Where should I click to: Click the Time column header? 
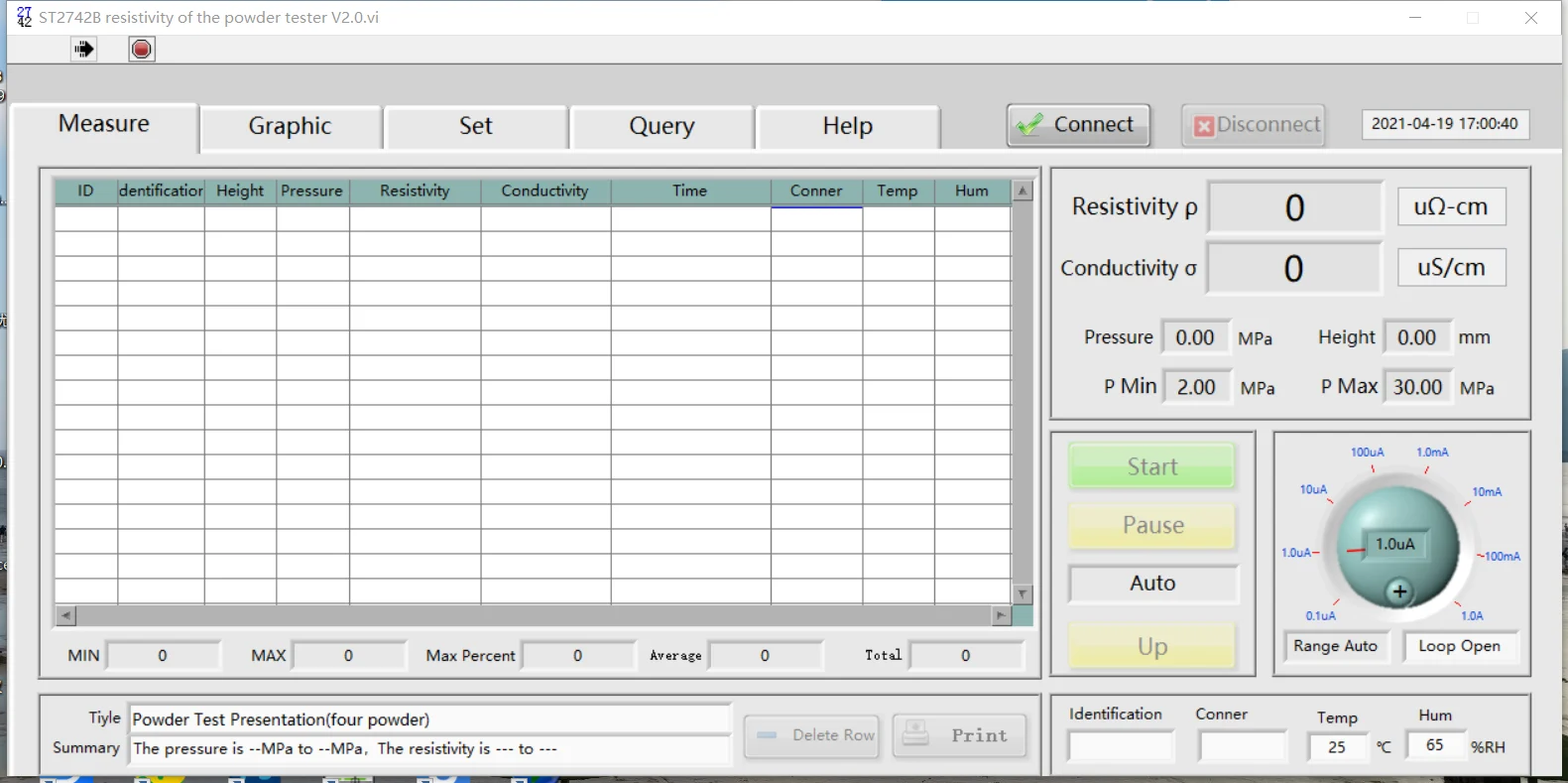pos(690,192)
